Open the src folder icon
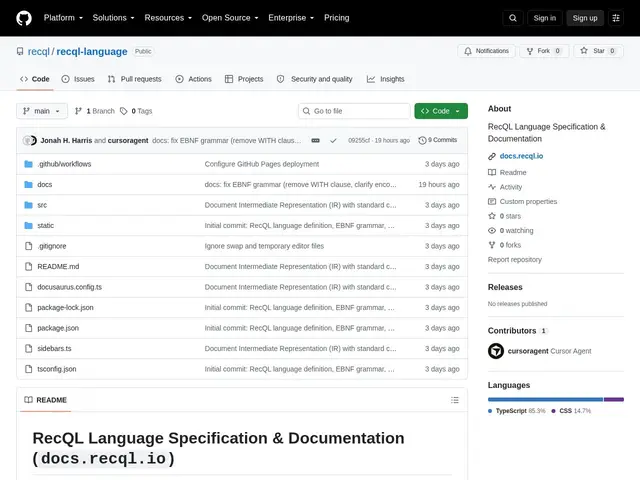640x480 pixels. 28,205
